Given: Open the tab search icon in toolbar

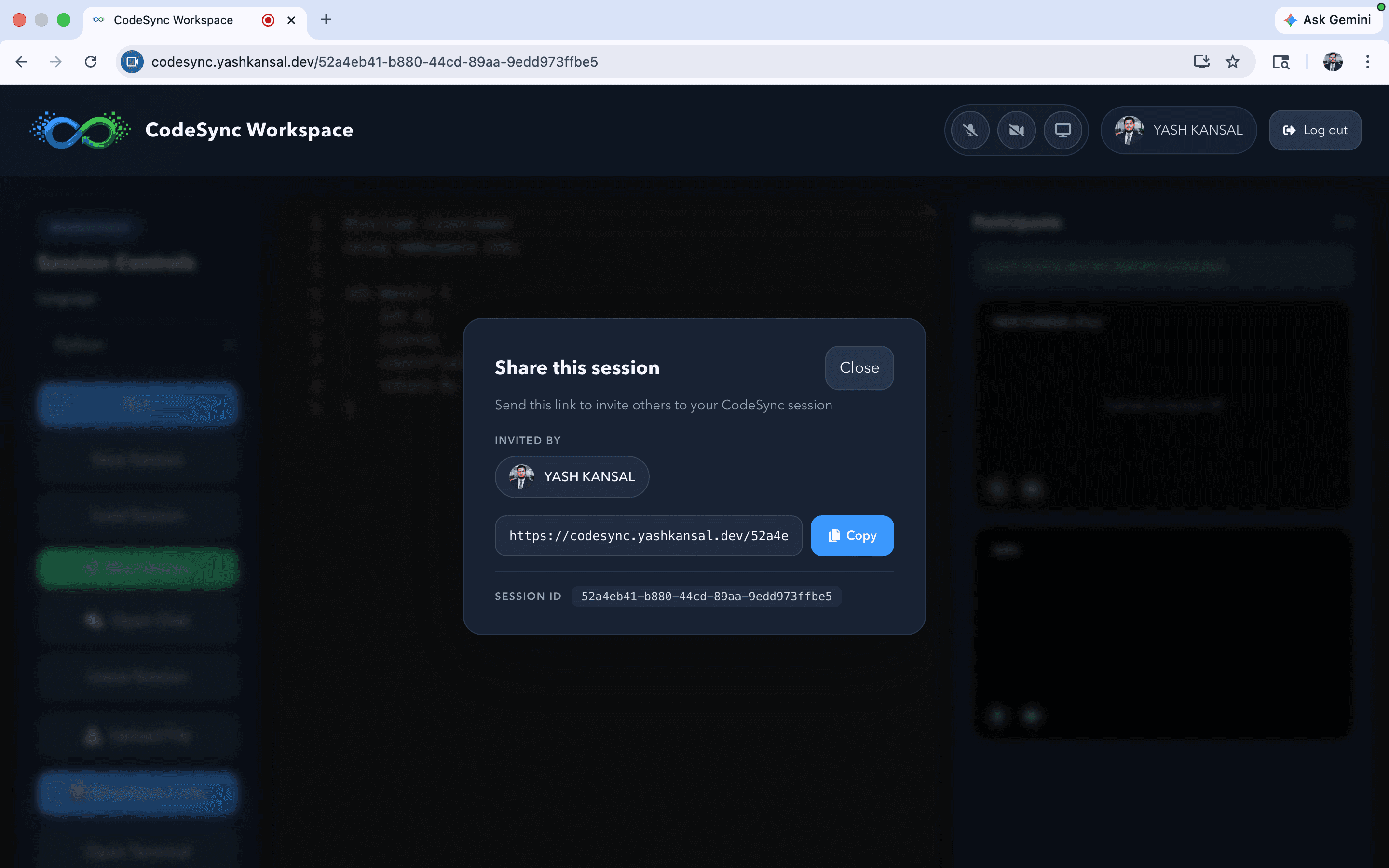Looking at the screenshot, I should [x=1281, y=61].
